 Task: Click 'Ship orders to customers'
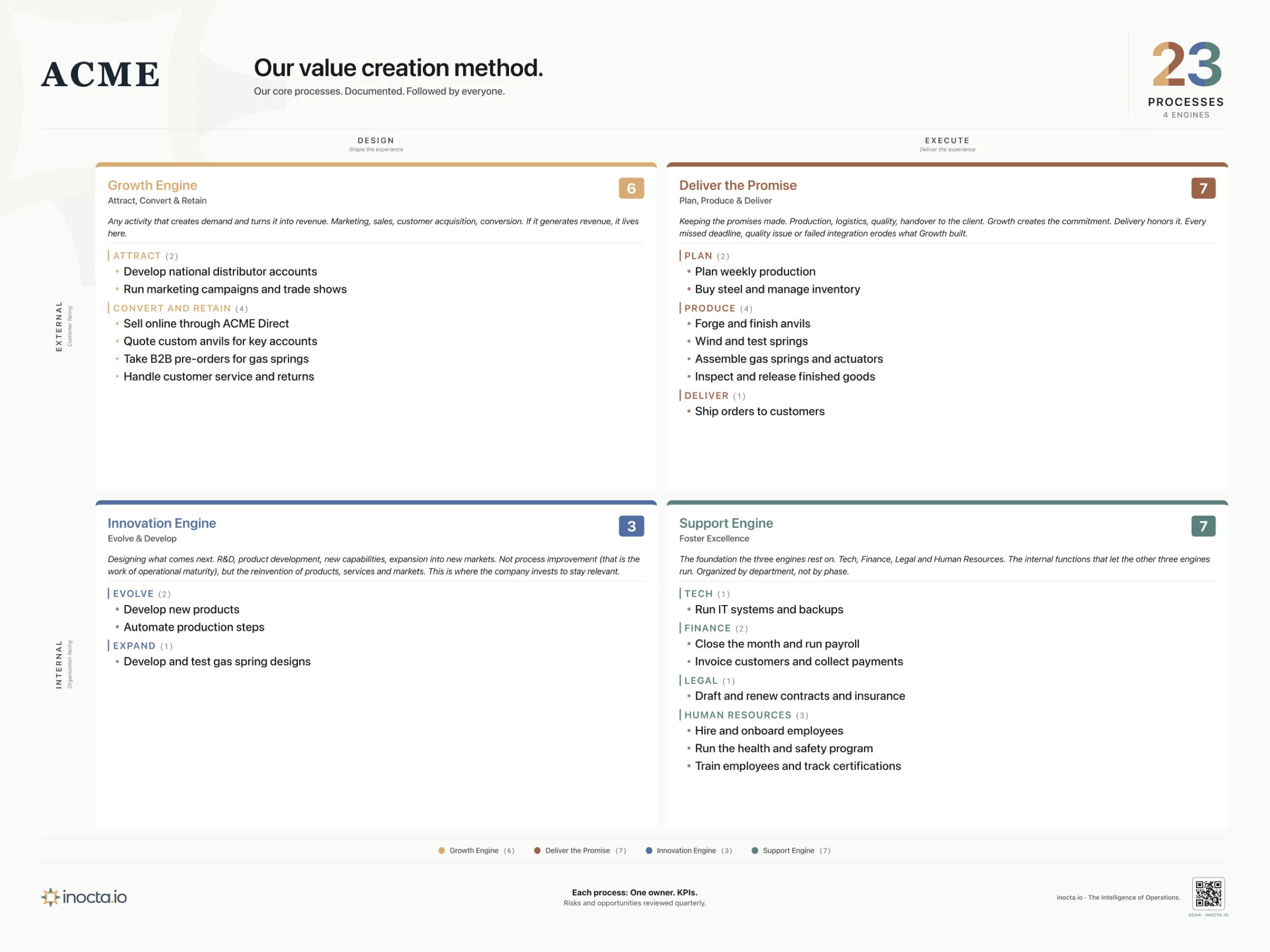tap(759, 411)
